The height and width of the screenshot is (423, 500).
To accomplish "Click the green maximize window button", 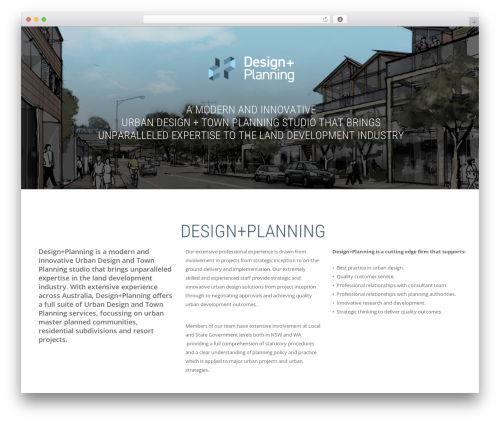I will coord(44,19).
